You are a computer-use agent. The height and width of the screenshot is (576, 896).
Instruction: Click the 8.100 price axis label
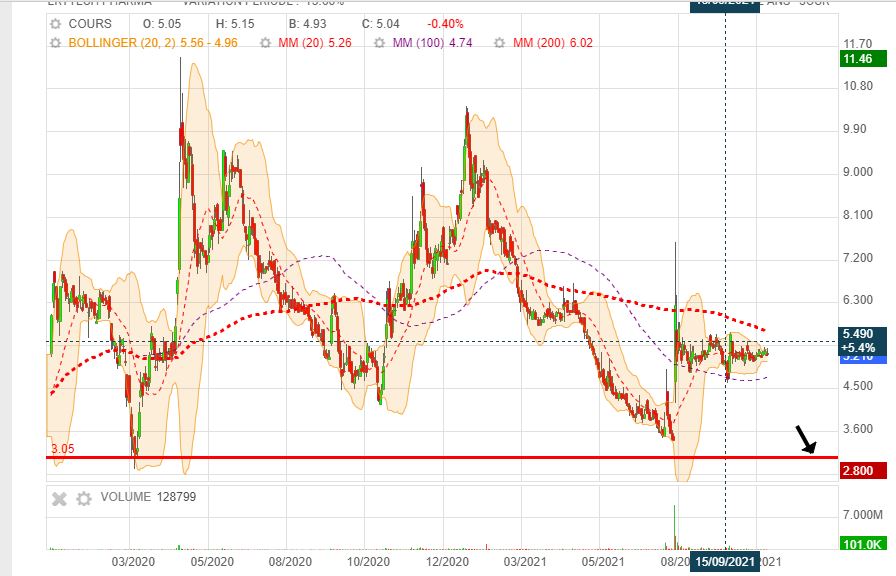pos(858,214)
